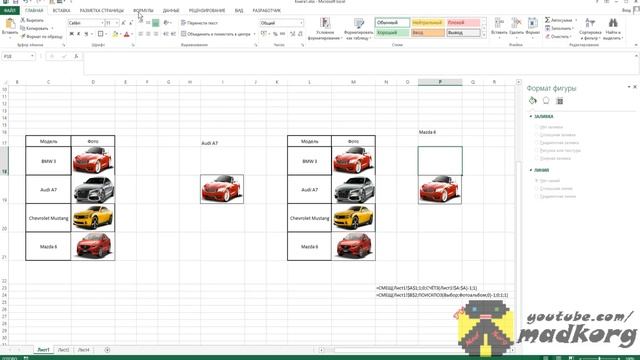Viewport: 640px width, 360px height.
Task: Click the fill color bucket icon
Action: (x=115, y=34)
